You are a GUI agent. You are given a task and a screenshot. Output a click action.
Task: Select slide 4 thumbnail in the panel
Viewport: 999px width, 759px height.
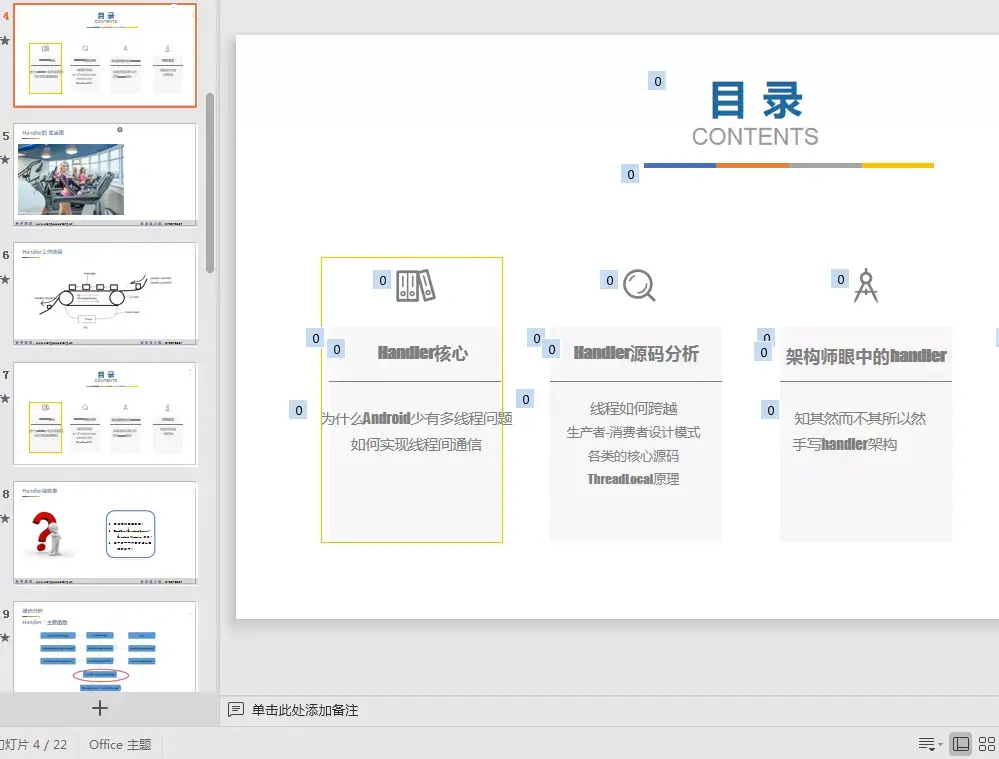tap(105, 55)
